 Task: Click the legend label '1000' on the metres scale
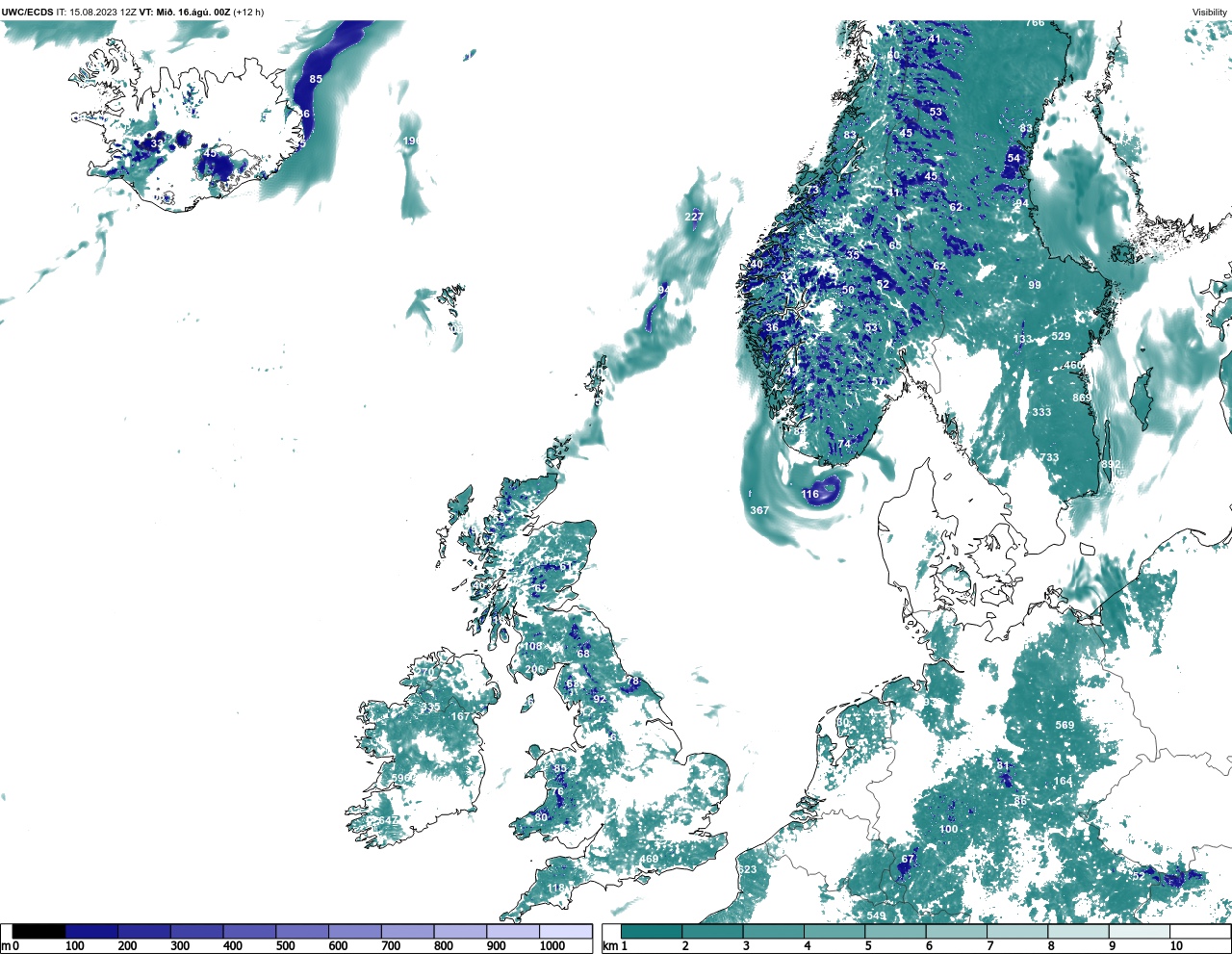coord(552,946)
